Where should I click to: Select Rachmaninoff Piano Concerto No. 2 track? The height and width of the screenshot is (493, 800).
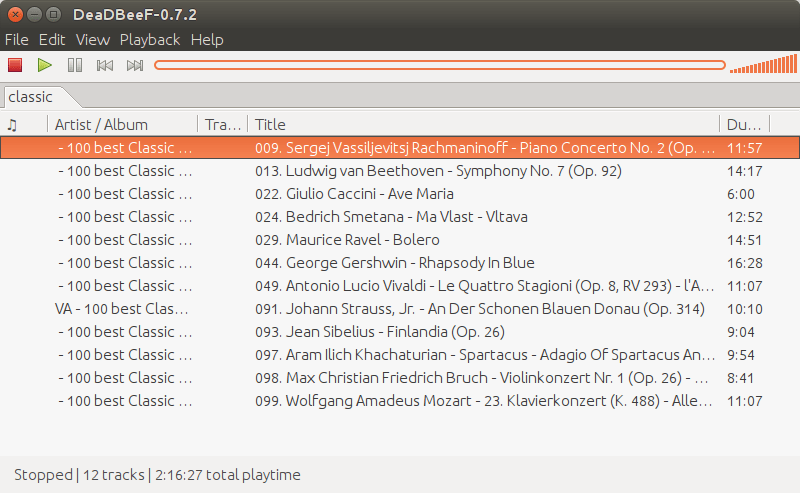[400, 148]
